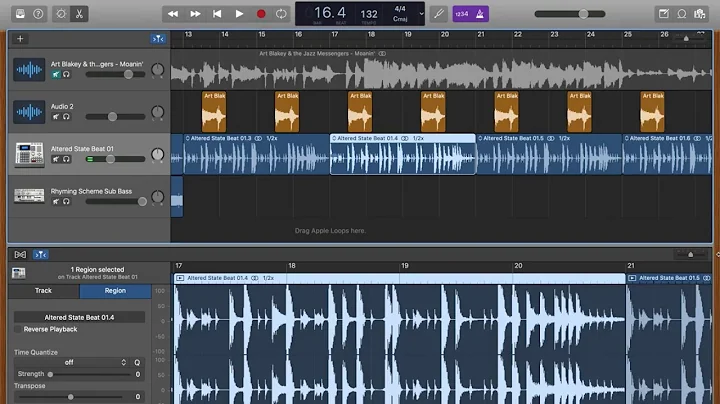Toggle the Smart Controls dial button

pyautogui.click(x=61, y=14)
